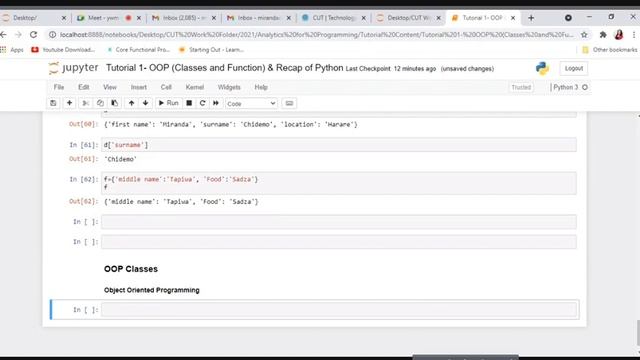Move selected cell up arrow
Screen dimensions: 640x360
(131, 103)
